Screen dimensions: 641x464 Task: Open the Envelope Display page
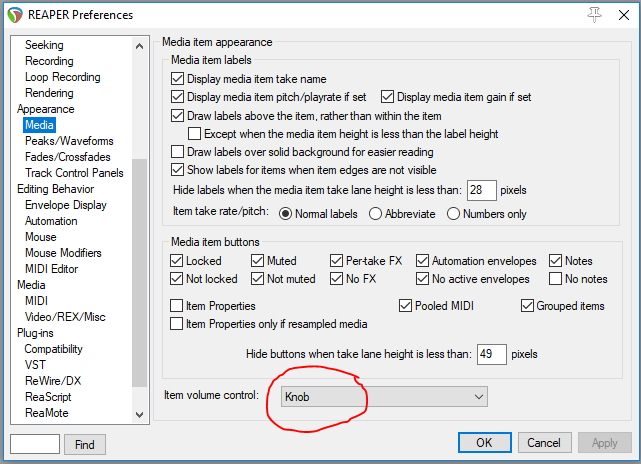tap(65, 205)
